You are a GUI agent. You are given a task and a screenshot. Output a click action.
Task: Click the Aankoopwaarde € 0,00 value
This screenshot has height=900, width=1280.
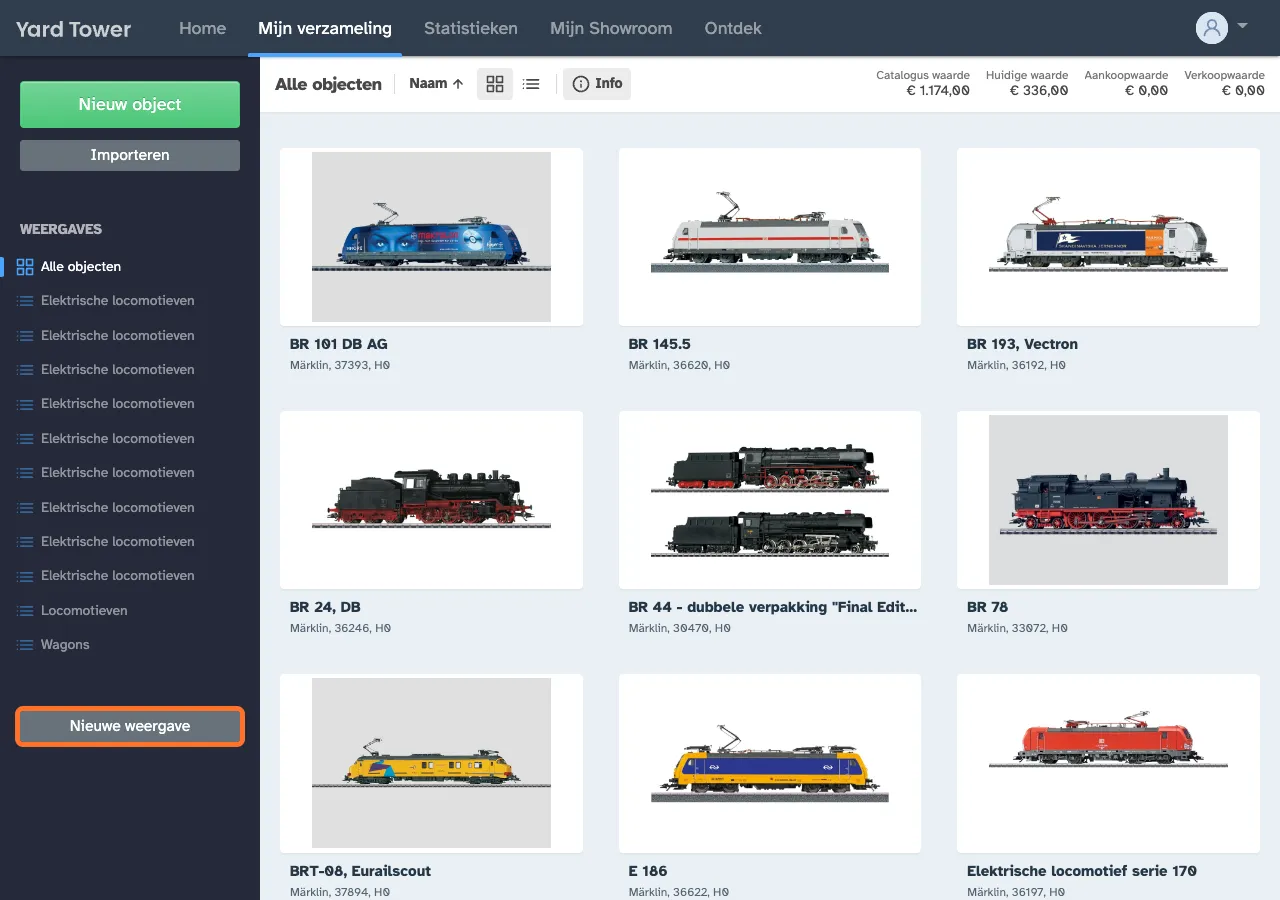[1126, 83]
